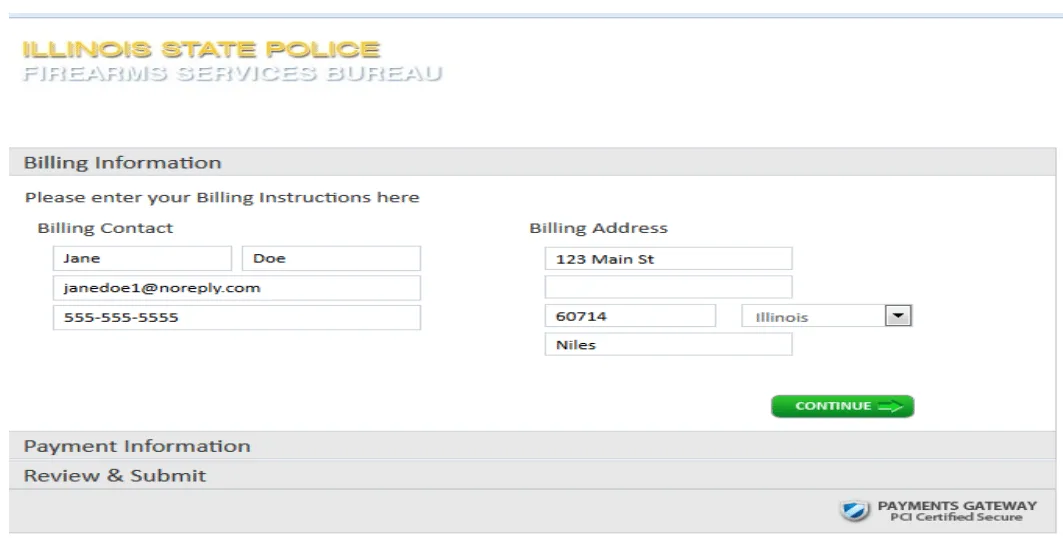Collapse the Billing Information section header
The image size is (1063, 538).
[532, 163]
